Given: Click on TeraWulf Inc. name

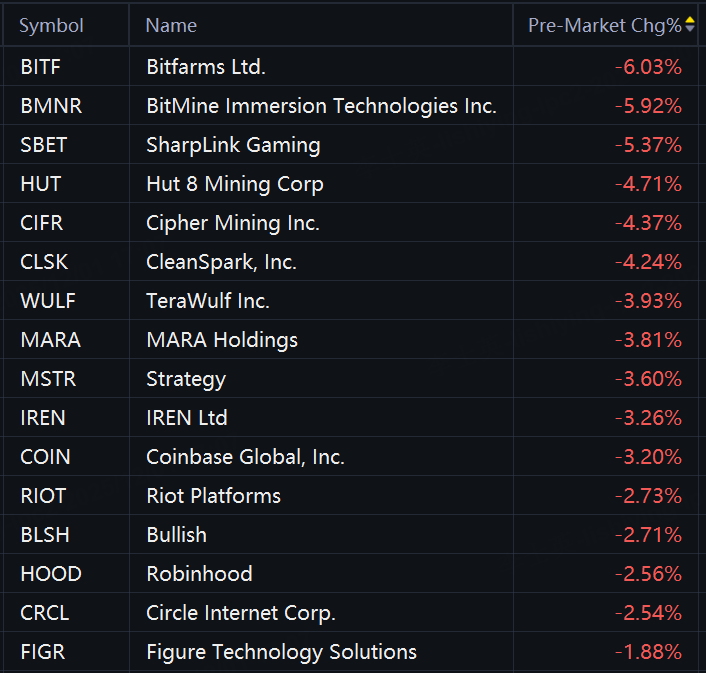Looking at the screenshot, I should point(208,301).
